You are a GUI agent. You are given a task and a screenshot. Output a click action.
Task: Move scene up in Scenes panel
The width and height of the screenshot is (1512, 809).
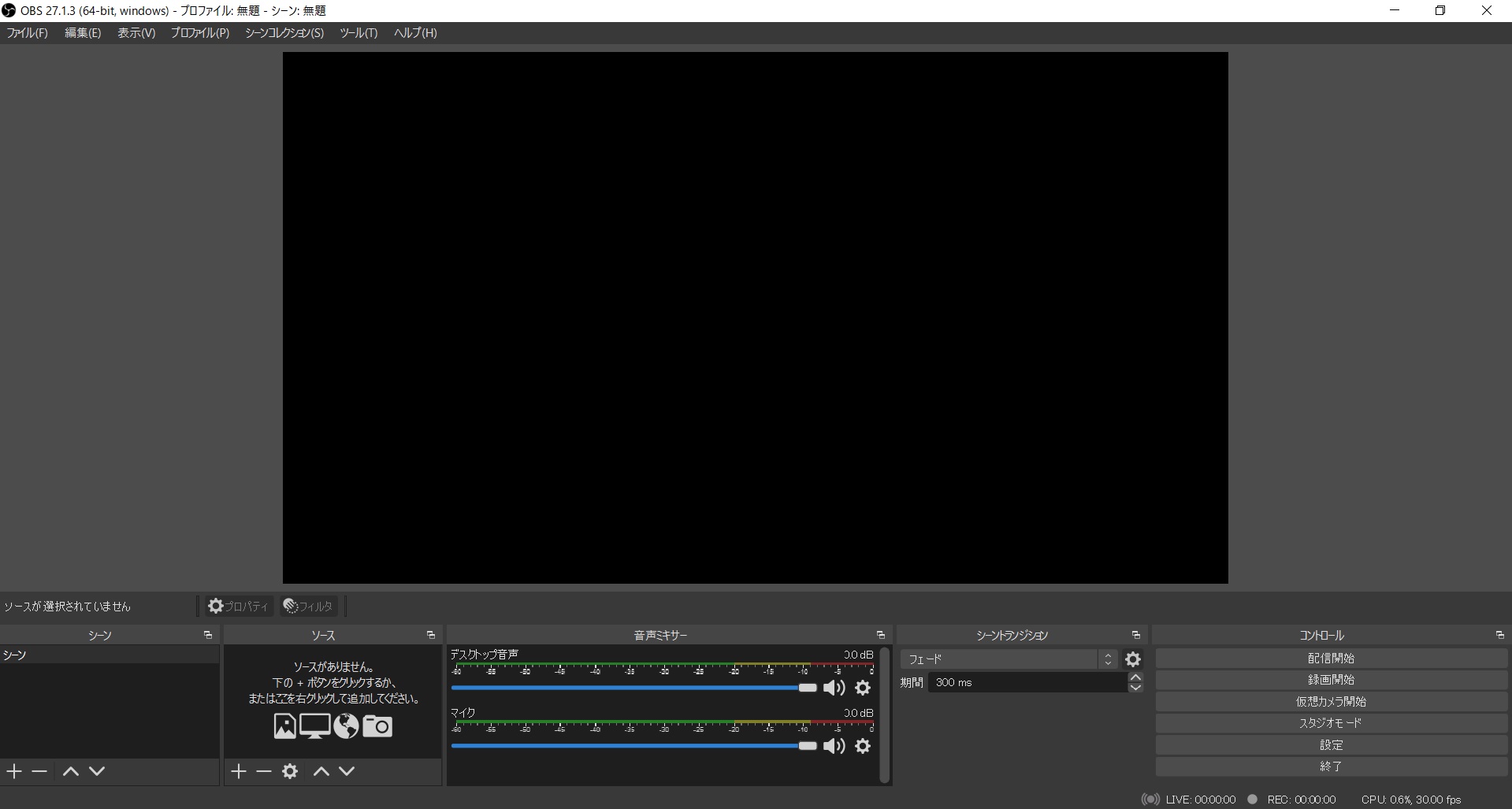click(x=71, y=771)
